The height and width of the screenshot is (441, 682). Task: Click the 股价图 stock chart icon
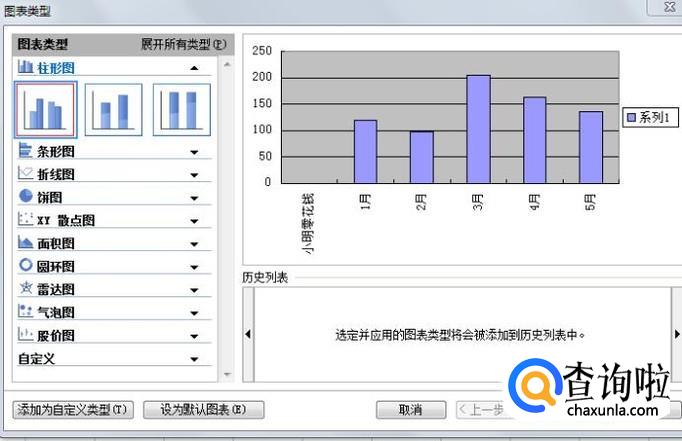point(25,334)
